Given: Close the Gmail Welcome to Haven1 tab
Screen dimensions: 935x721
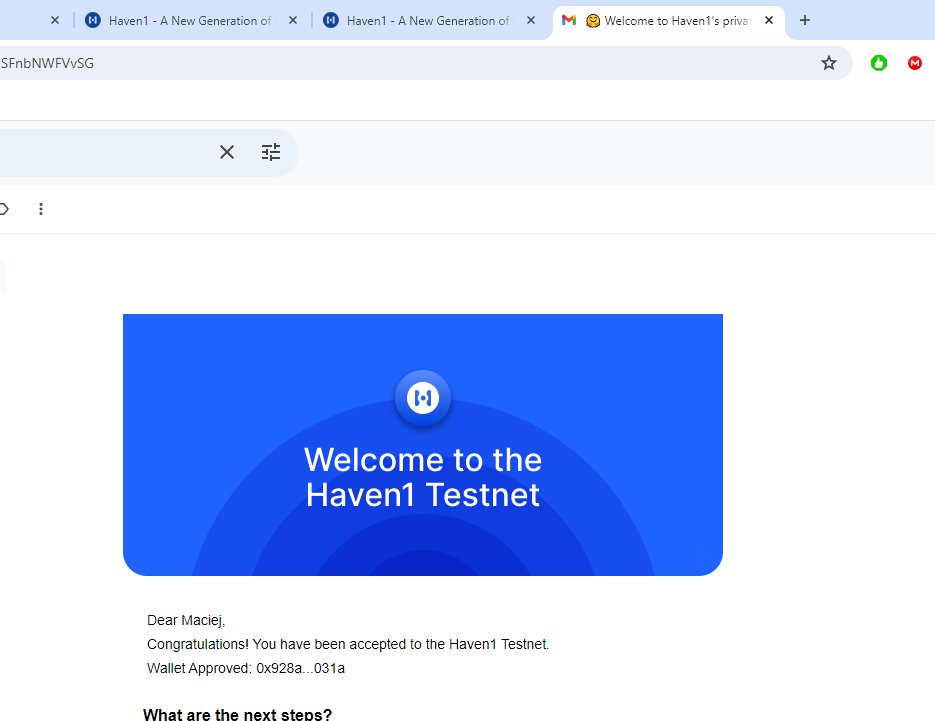Looking at the screenshot, I should [769, 20].
